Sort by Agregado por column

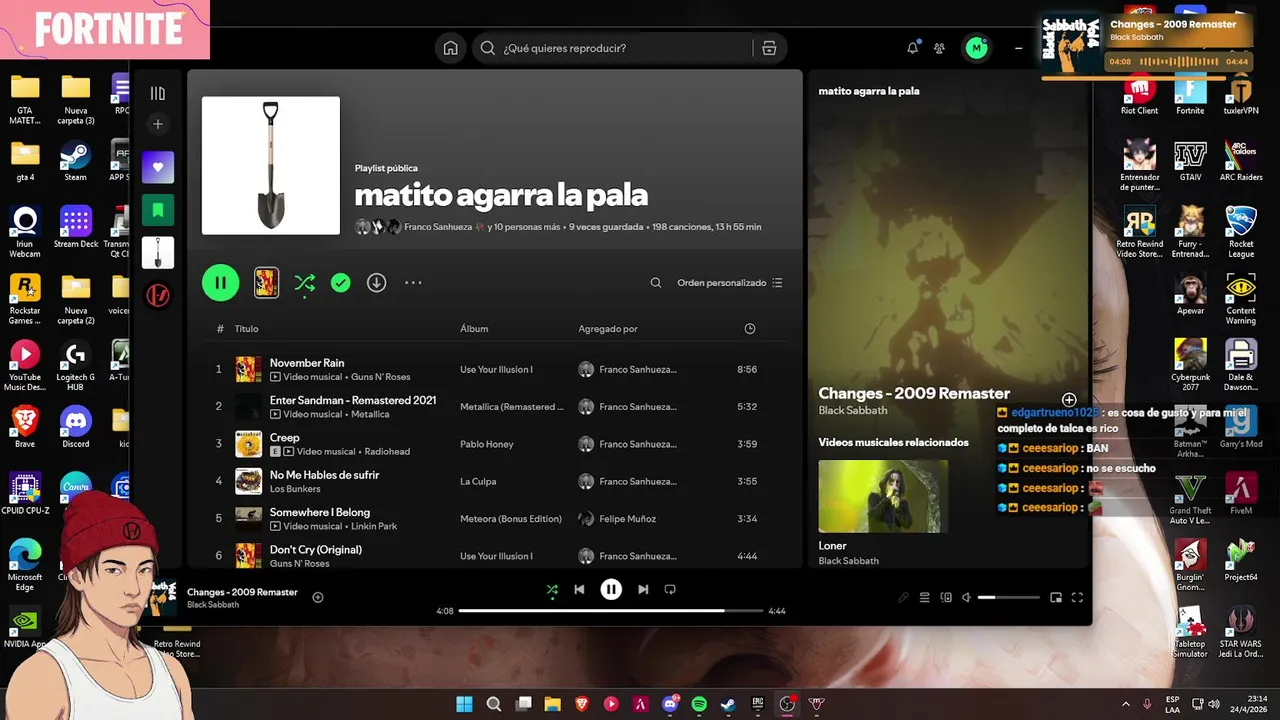point(608,329)
